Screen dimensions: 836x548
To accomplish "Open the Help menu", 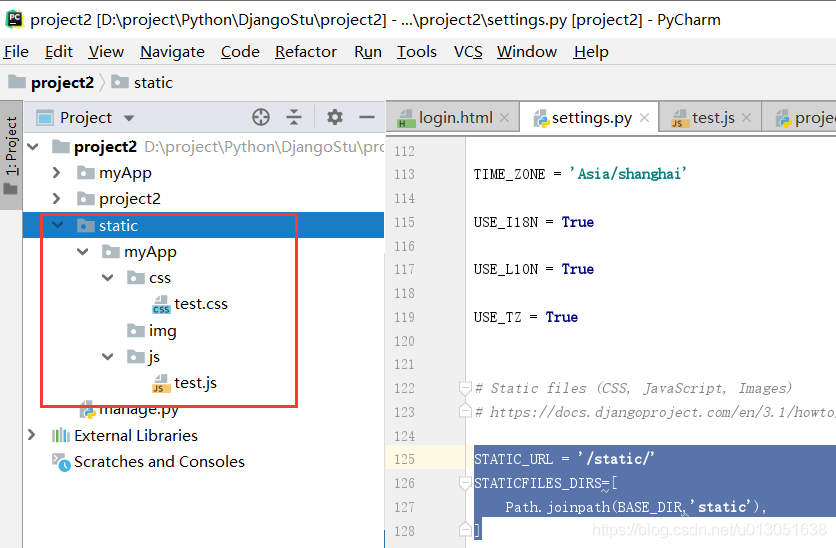I will 591,52.
